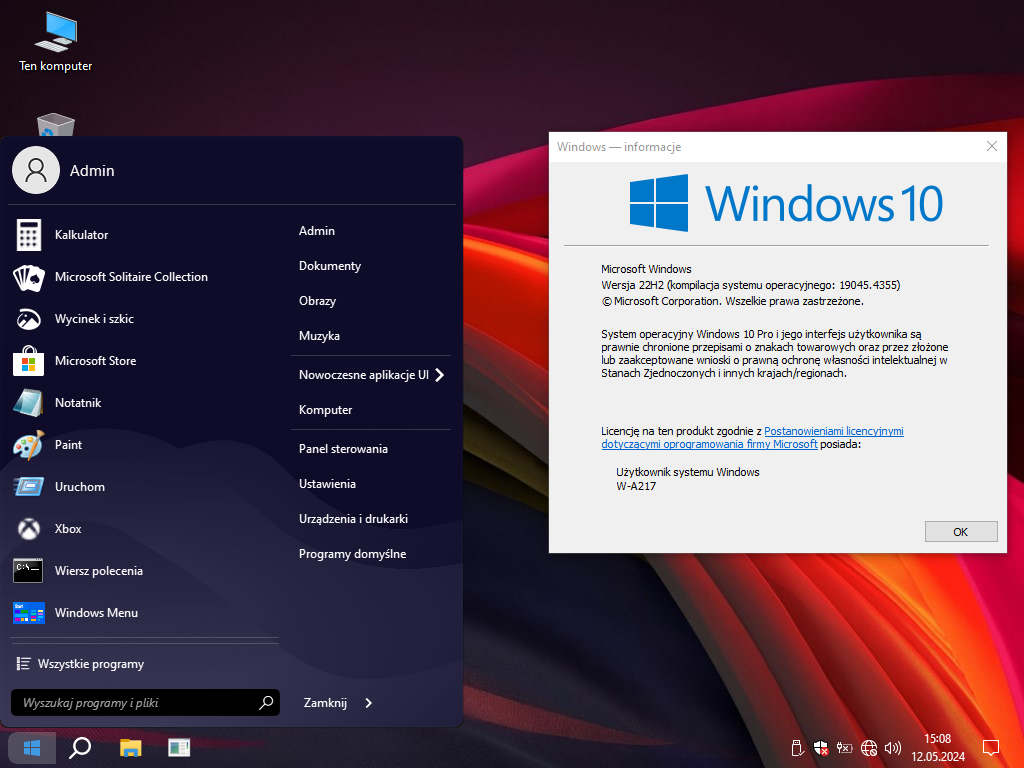Open Wycinek i szkic app
The width and height of the screenshot is (1024, 768).
point(94,319)
